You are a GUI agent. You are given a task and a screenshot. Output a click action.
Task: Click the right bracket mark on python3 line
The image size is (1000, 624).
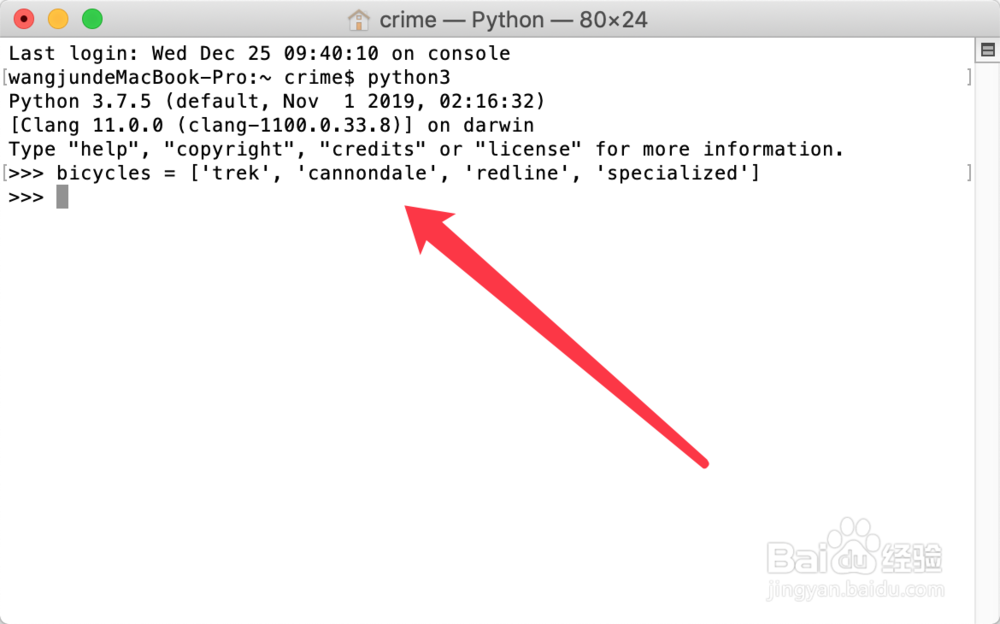[969, 77]
